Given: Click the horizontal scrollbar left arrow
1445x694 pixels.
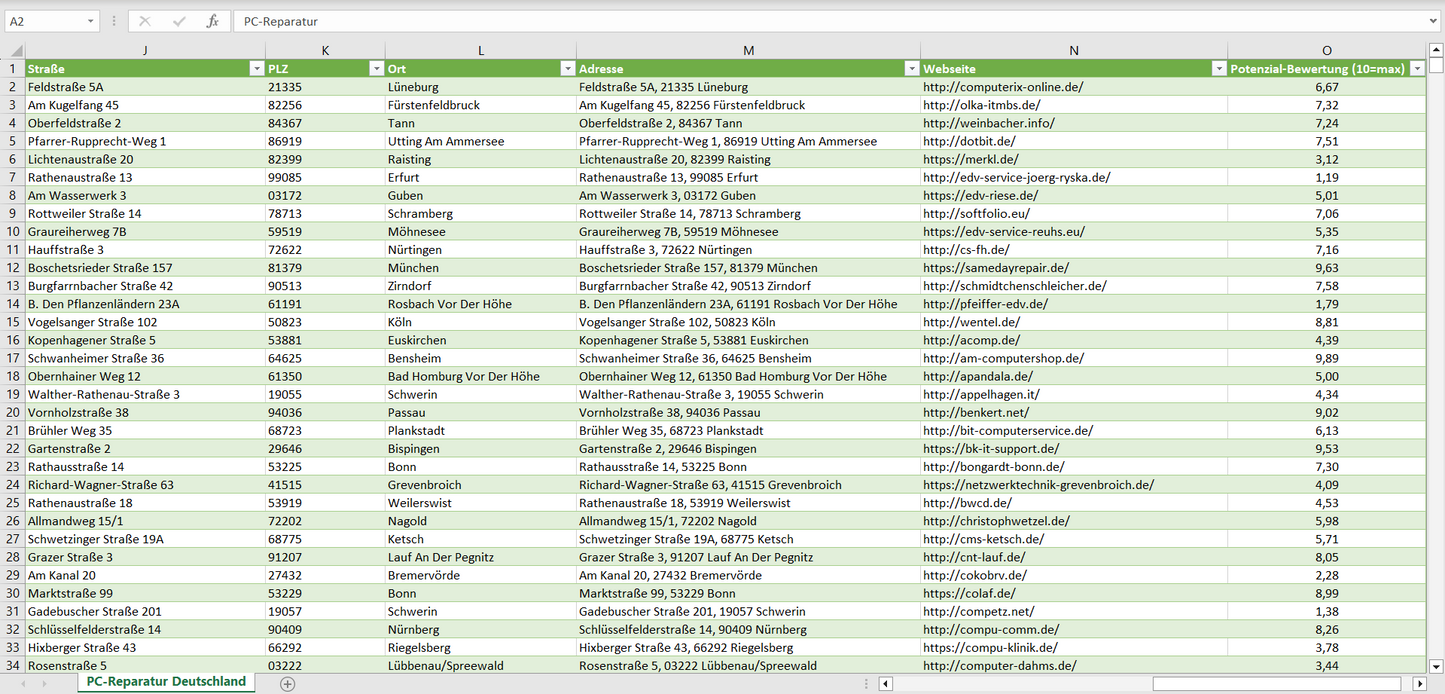Looking at the screenshot, I should pos(885,684).
